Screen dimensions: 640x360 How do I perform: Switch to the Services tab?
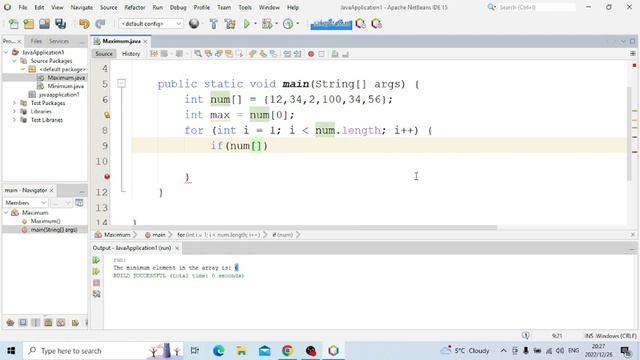point(59,41)
